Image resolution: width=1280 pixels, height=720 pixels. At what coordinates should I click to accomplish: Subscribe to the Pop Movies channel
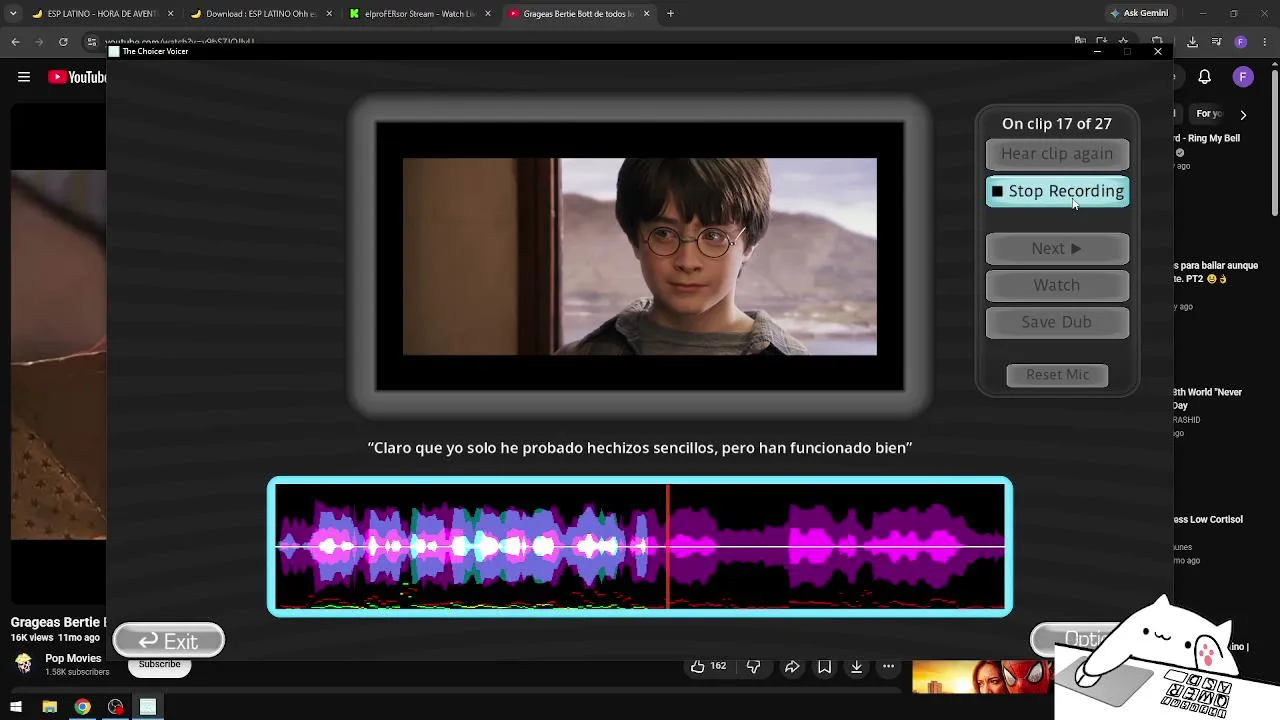160,665
